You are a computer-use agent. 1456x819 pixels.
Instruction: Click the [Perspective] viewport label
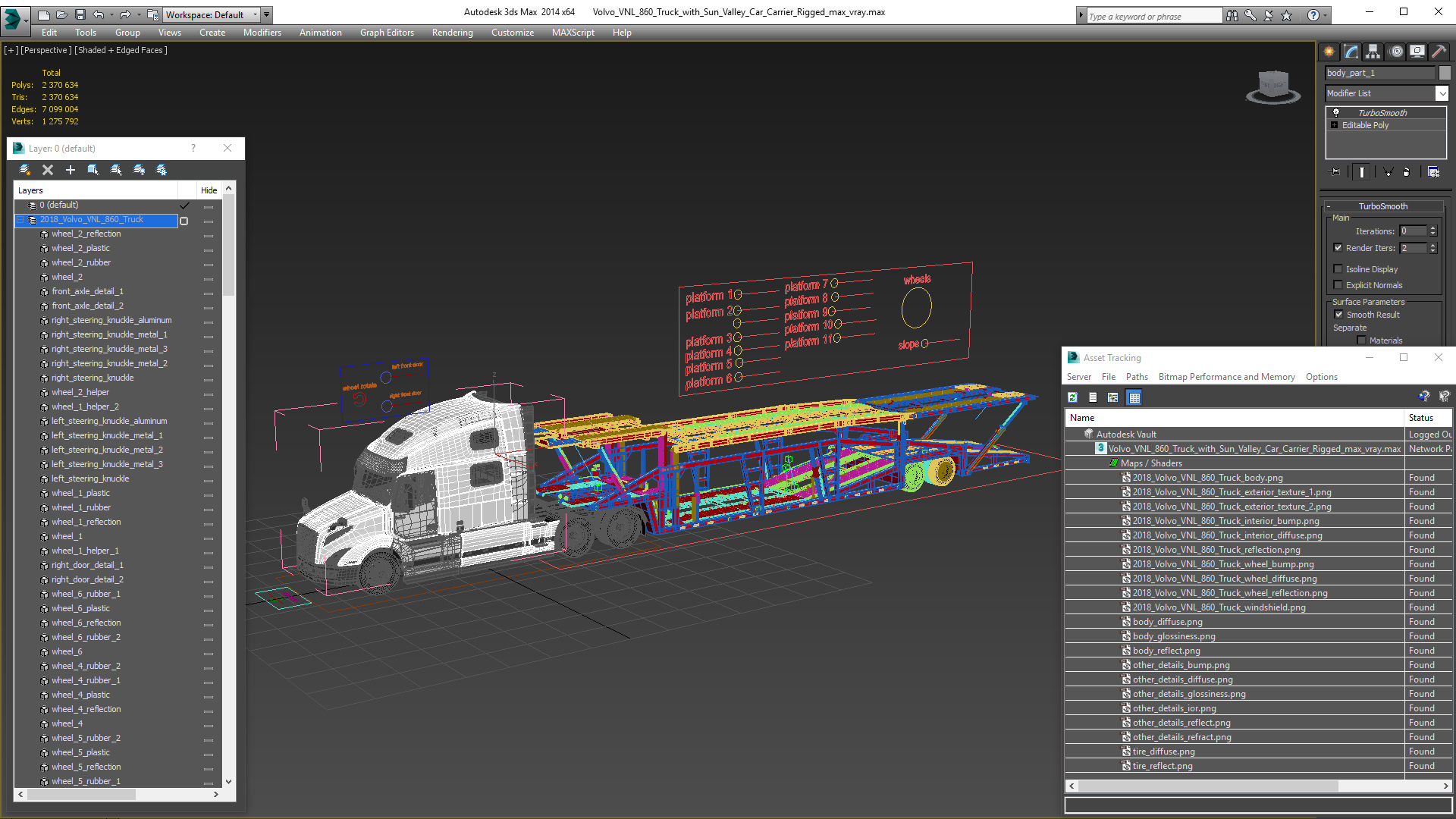point(46,50)
